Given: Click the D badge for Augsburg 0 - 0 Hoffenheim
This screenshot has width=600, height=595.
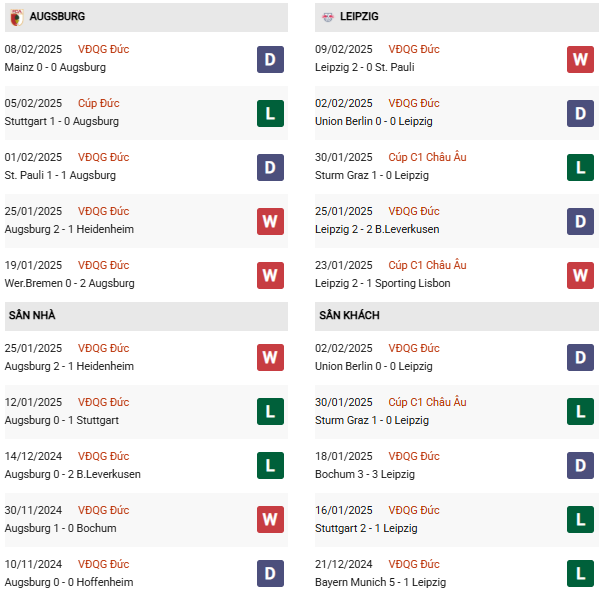Looking at the screenshot, I should (x=270, y=574).
